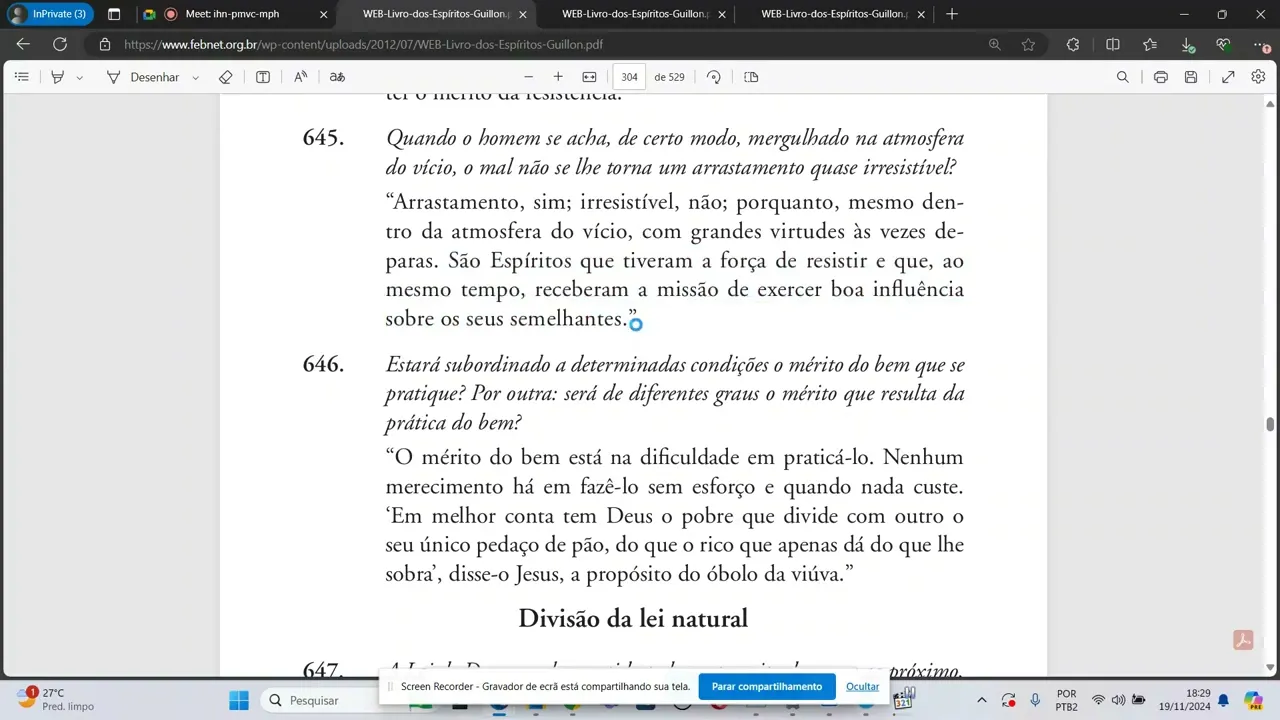Click the 'Divisão da lei natural' heading
The width and height of the screenshot is (1280, 720).
633,619
